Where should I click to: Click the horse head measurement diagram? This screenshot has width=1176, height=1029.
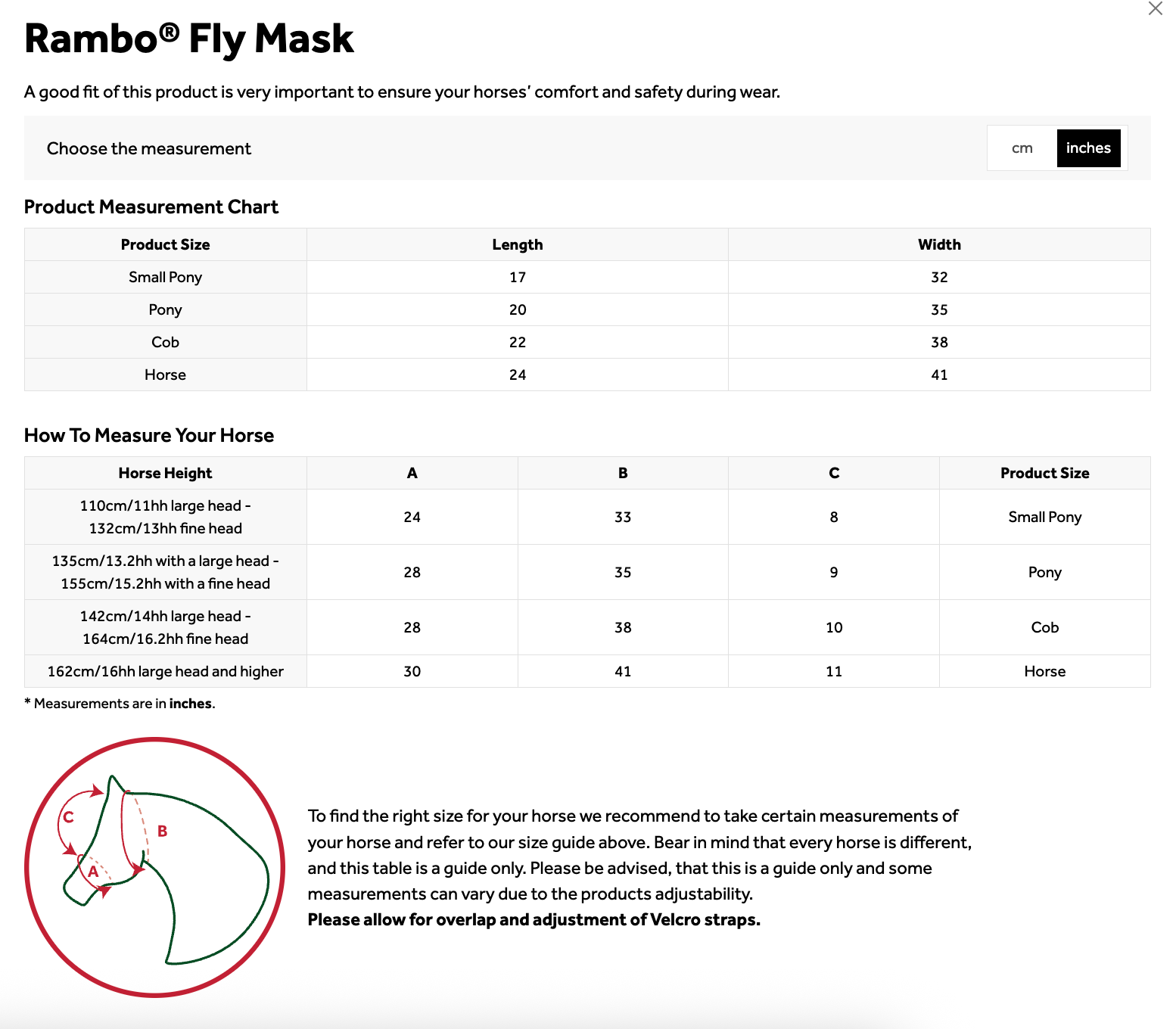155,867
